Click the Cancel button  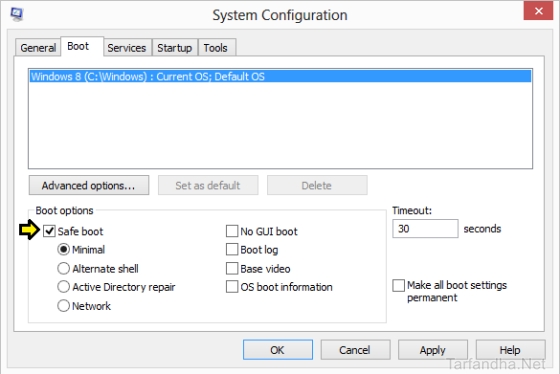(355, 350)
